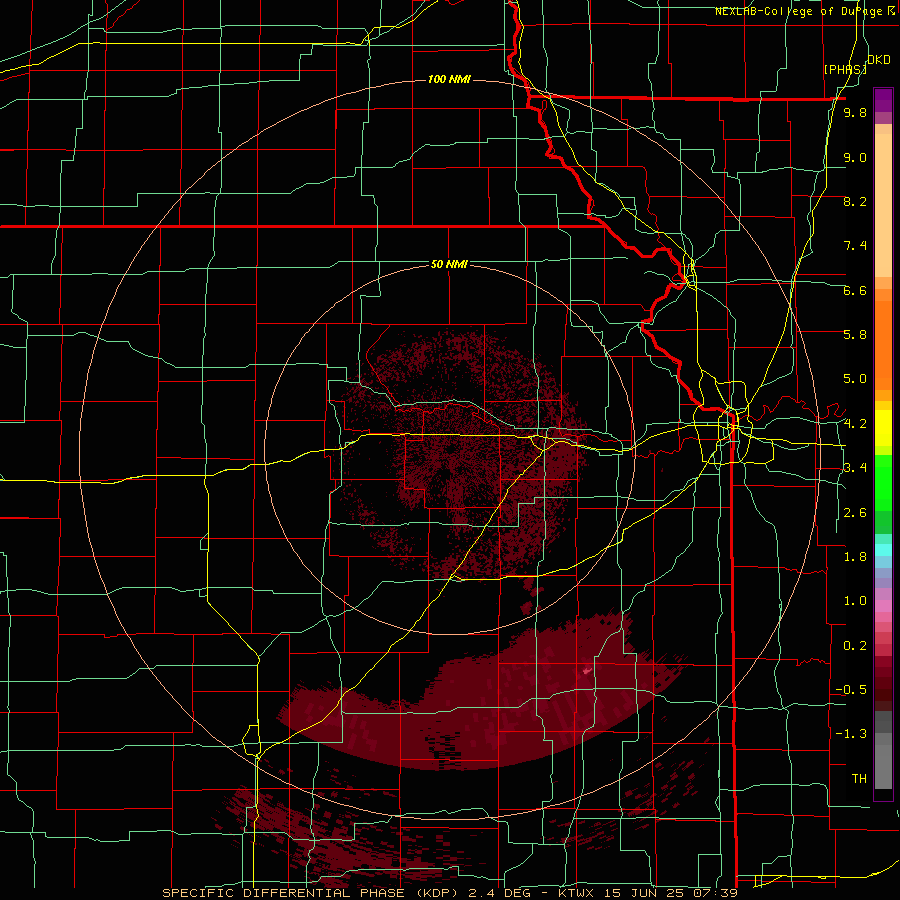Screen dimensions: 900x900
Task: Pick the pink band of the color scale
Action: coord(883,606)
